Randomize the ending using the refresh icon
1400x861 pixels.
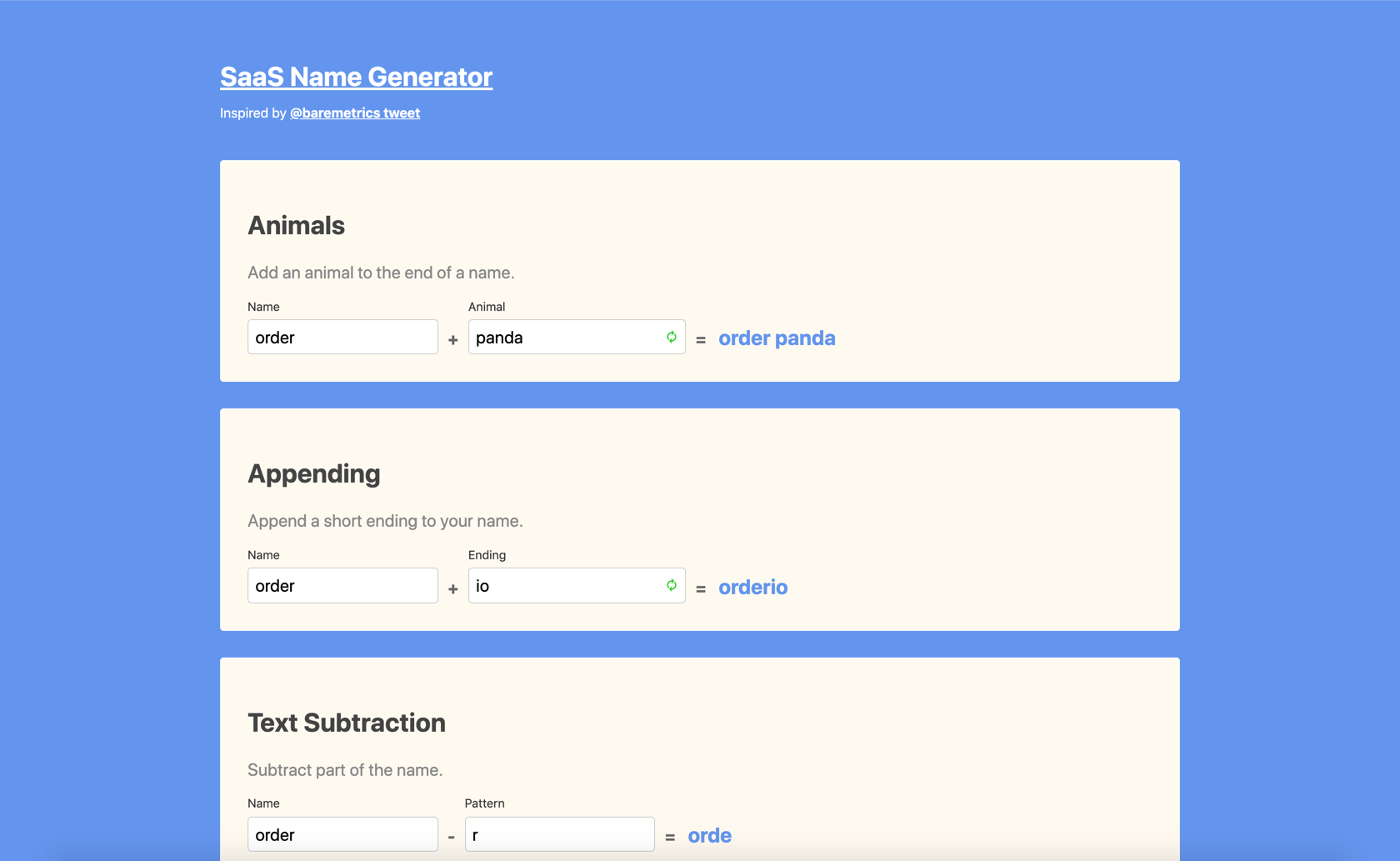pos(671,584)
